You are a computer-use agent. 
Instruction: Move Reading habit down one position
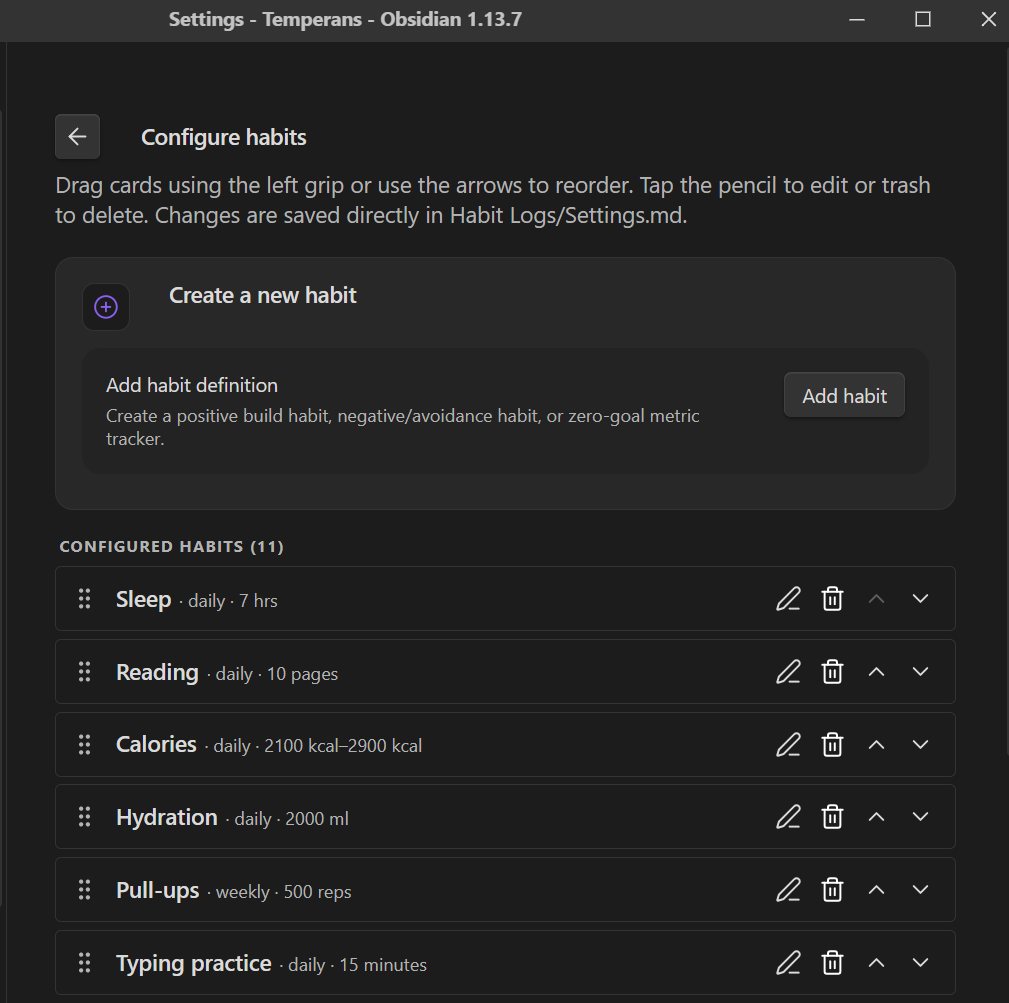point(921,672)
